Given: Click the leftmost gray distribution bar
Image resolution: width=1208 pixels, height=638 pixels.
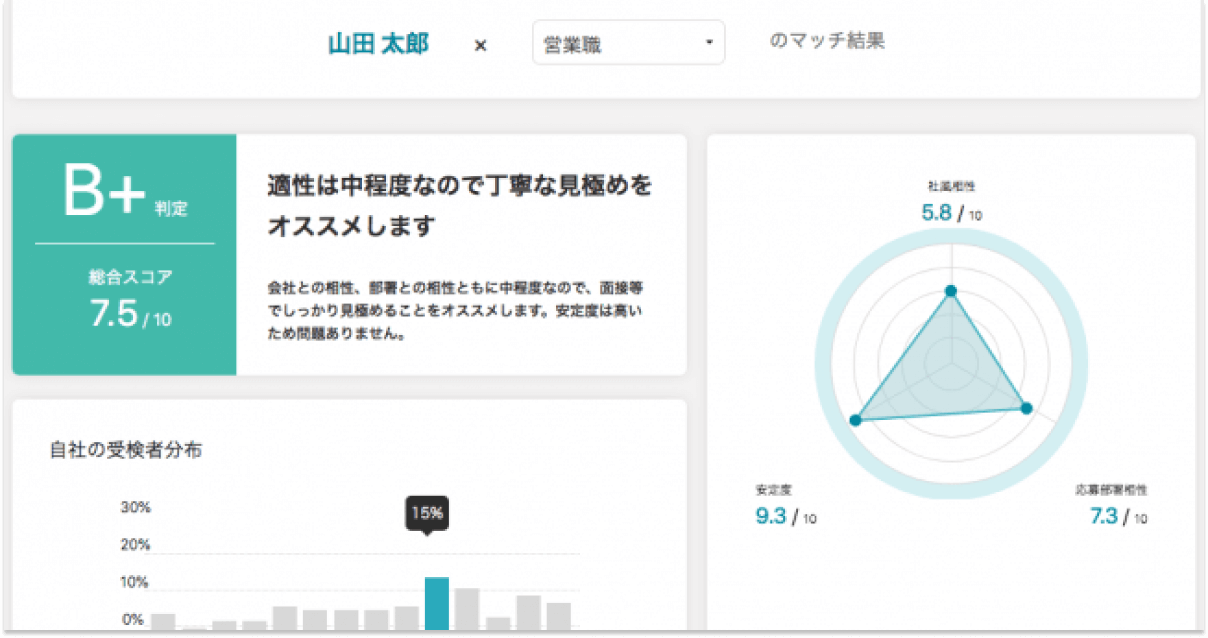Looking at the screenshot, I should point(163,621).
